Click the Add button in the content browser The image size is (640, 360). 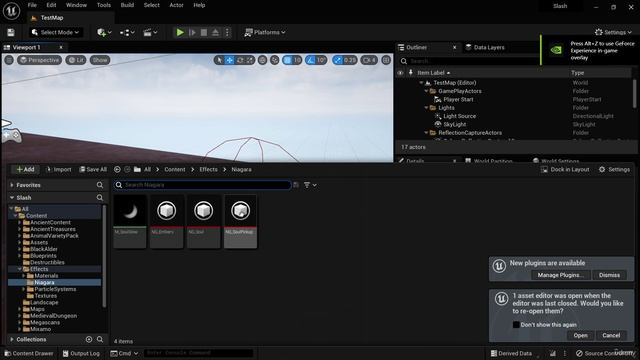25,169
